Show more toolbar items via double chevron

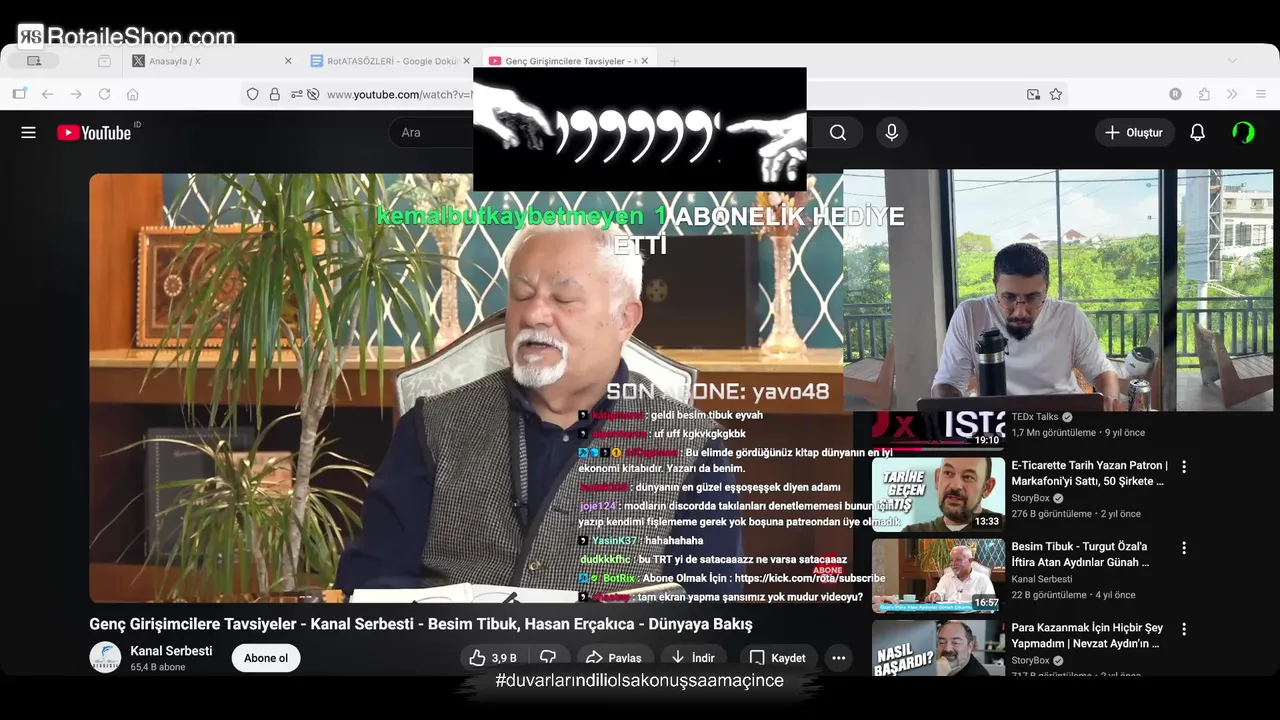(x=1232, y=94)
